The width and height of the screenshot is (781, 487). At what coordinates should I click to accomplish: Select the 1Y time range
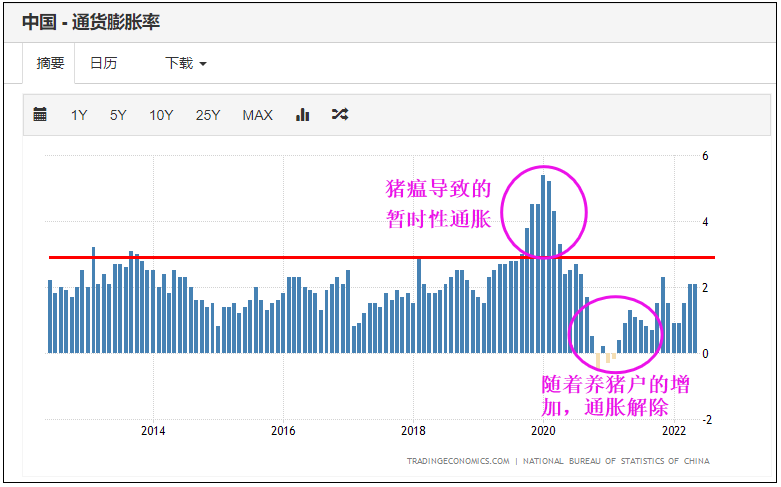(x=79, y=116)
